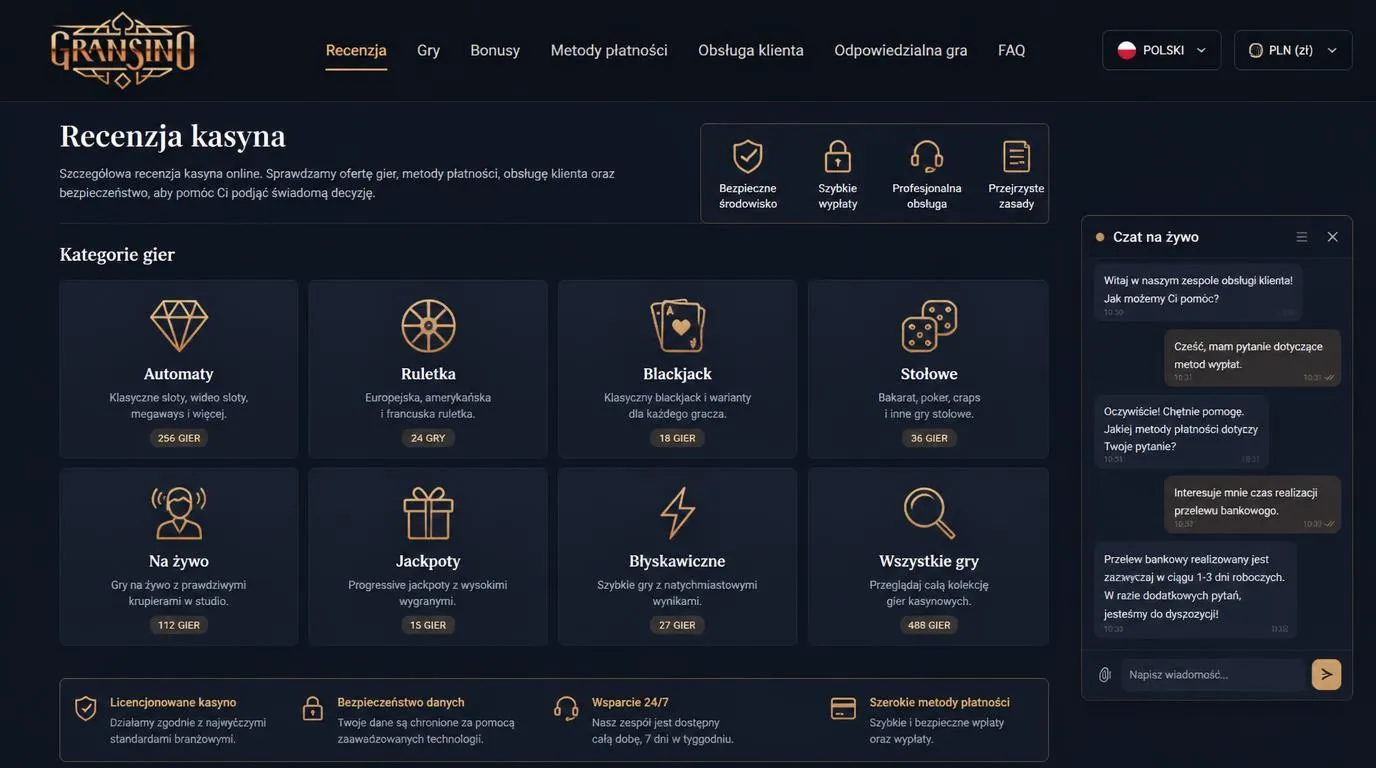
Task: Click the 488 GIER badge
Action: click(x=929, y=625)
